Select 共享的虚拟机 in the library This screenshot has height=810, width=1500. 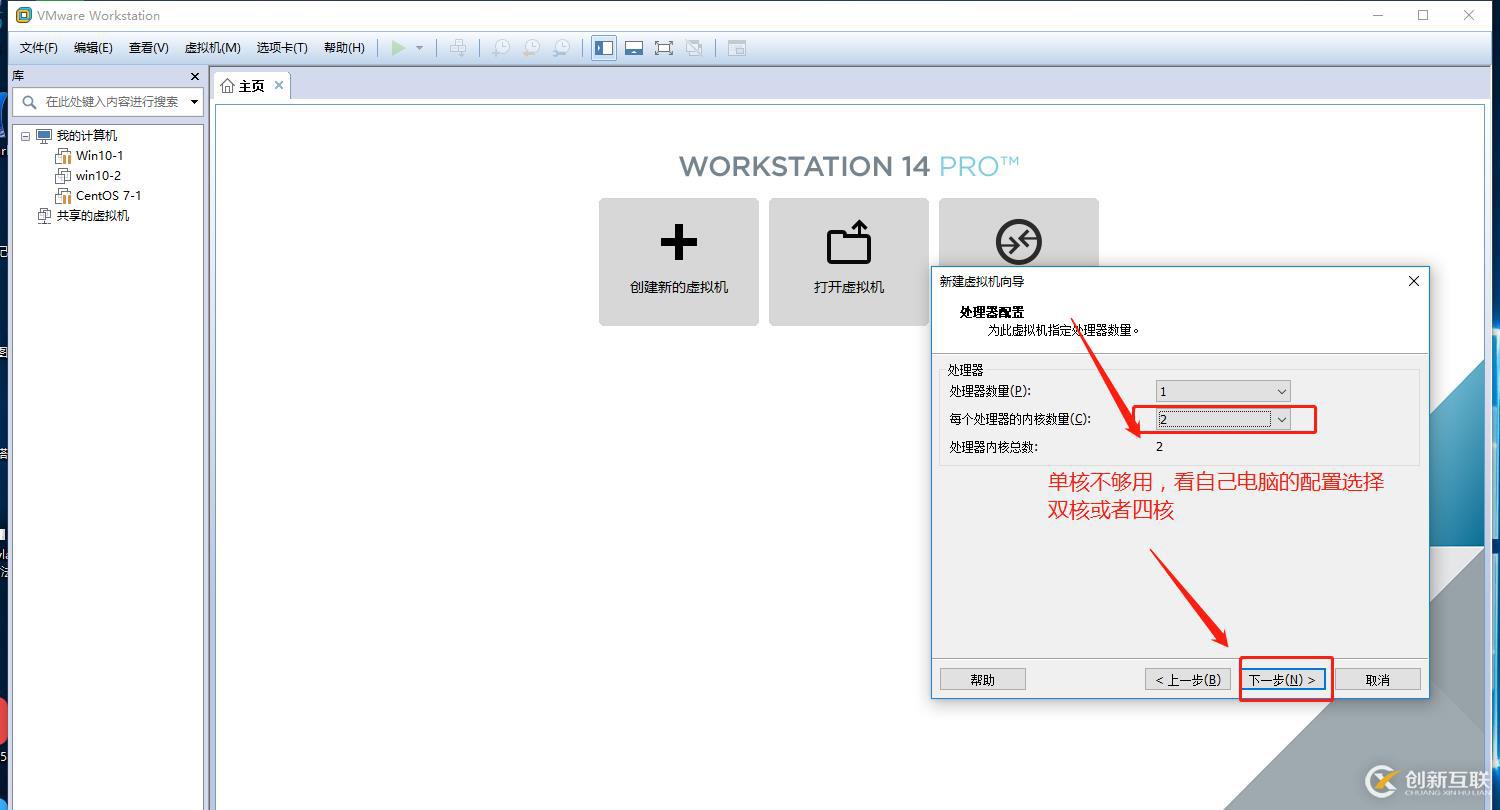tap(93, 216)
